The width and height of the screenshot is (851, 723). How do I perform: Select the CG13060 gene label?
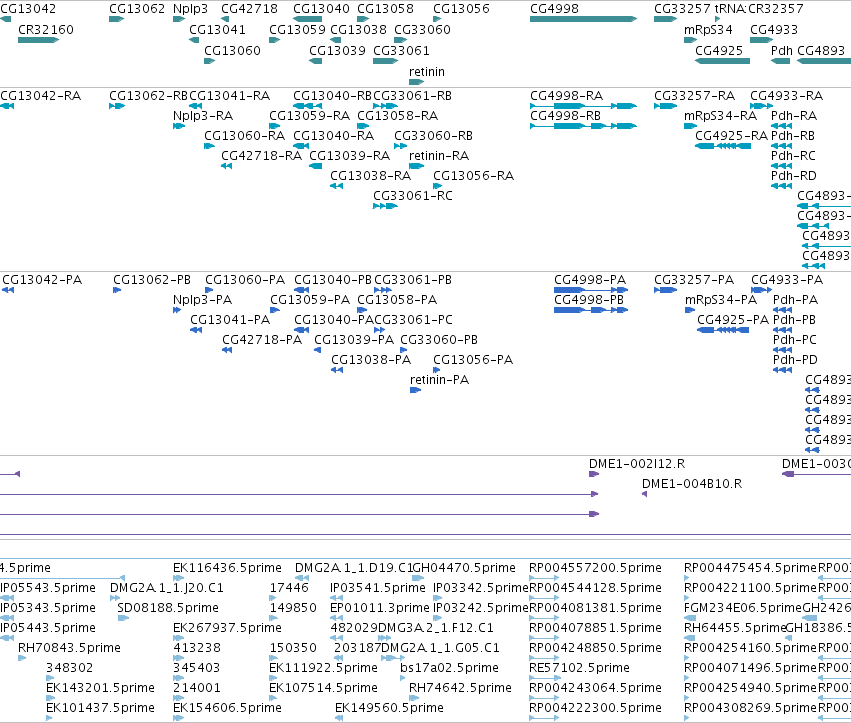[x=232, y=51]
